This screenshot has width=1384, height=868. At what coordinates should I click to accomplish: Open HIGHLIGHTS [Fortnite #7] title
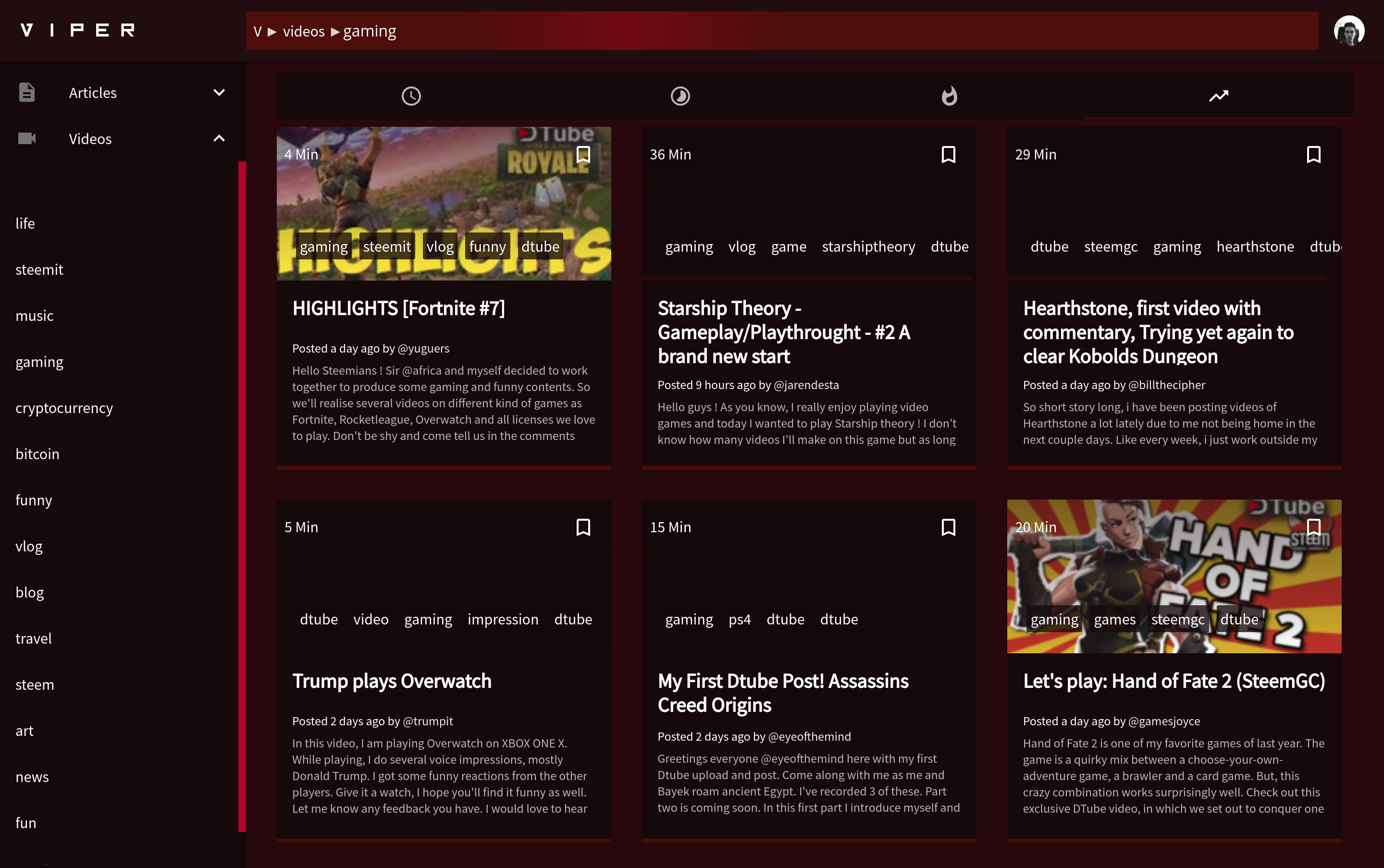pyautogui.click(x=398, y=308)
